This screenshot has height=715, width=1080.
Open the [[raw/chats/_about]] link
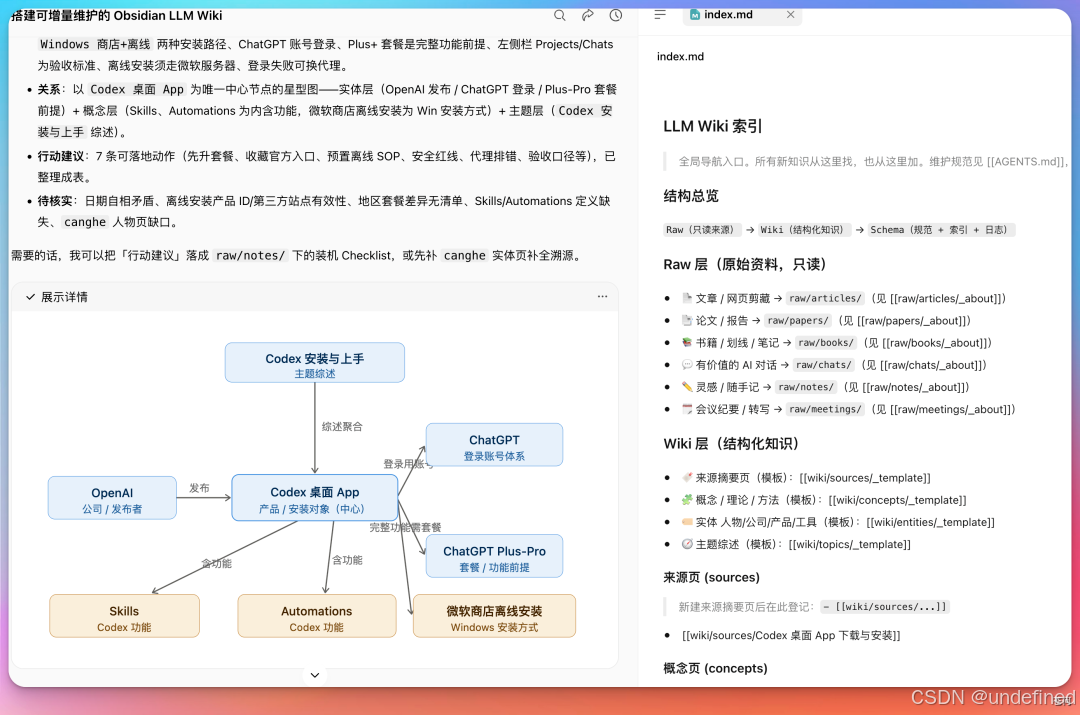(x=929, y=364)
